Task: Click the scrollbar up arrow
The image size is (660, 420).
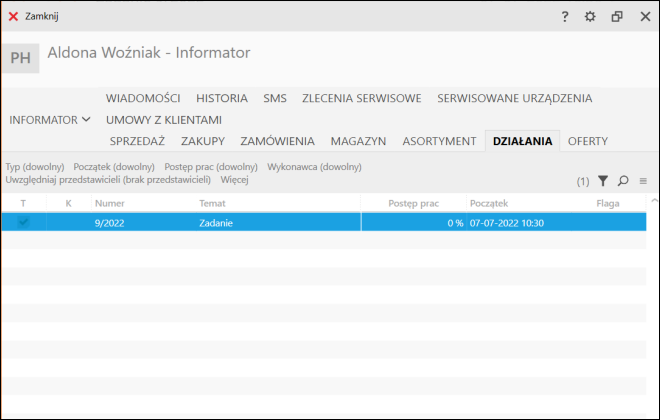Action: click(x=654, y=201)
